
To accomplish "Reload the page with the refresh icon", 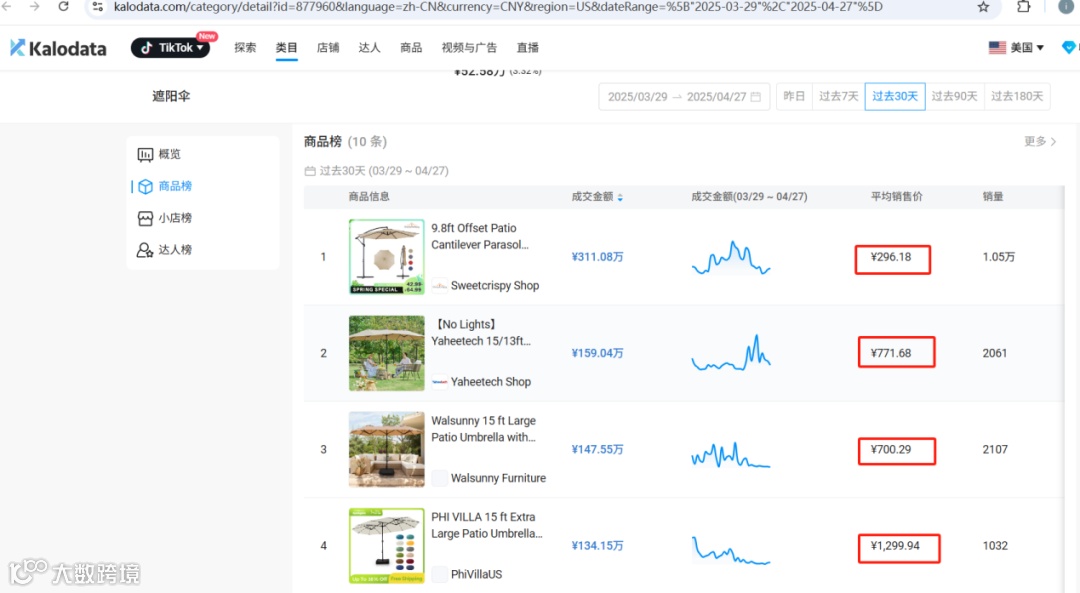I will [x=63, y=7].
